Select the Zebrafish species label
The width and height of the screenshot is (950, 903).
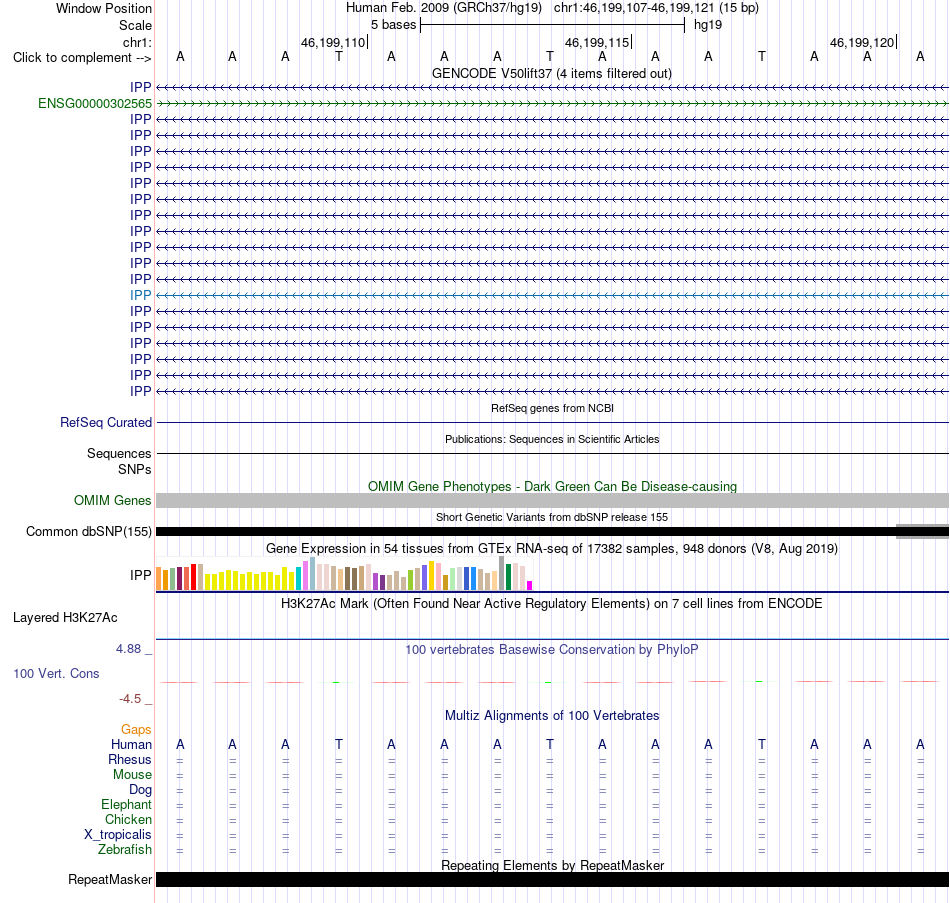125,850
